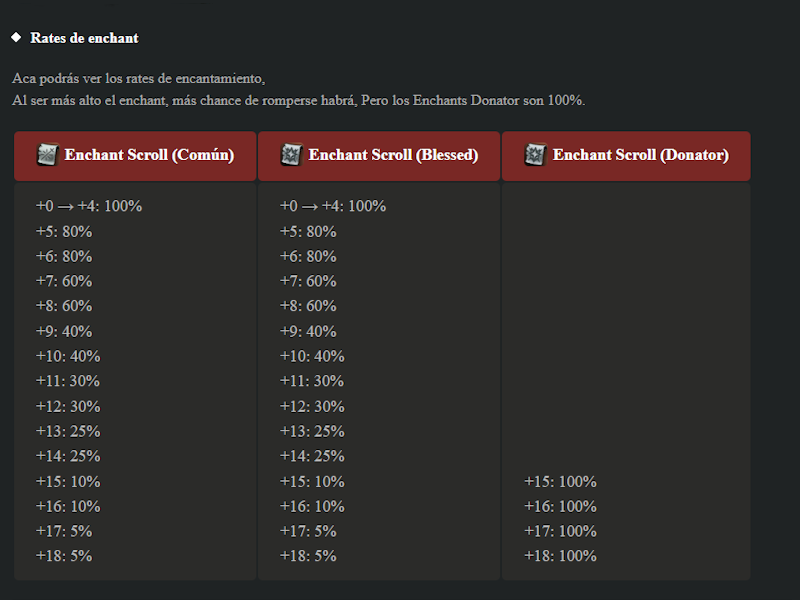Click the Donator +16: 100% entry
Image resolution: width=800 pixels, height=600 pixels.
pyautogui.click(x=560, y=507)
